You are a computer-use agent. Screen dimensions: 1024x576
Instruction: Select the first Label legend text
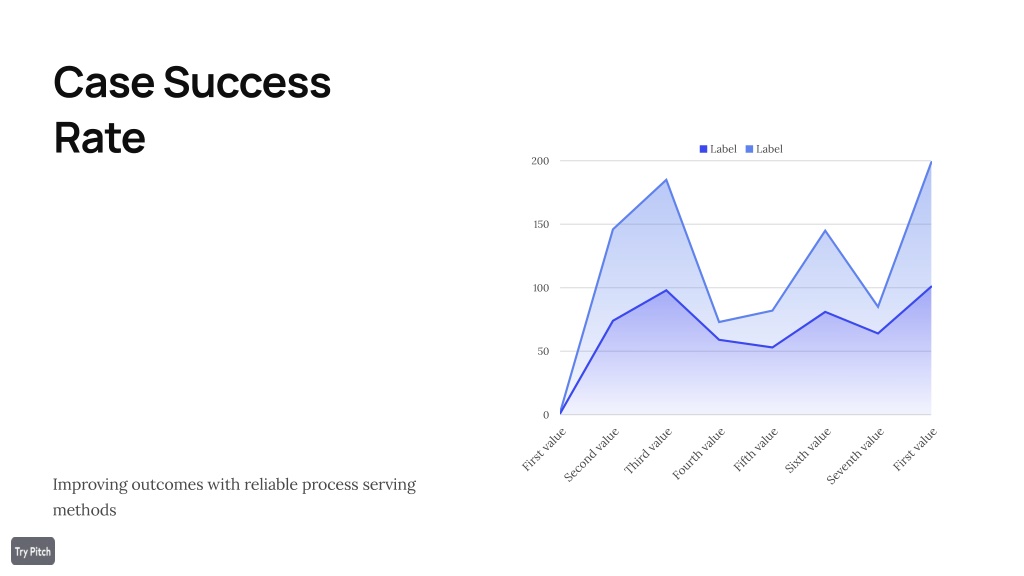(x=723, y=149)
